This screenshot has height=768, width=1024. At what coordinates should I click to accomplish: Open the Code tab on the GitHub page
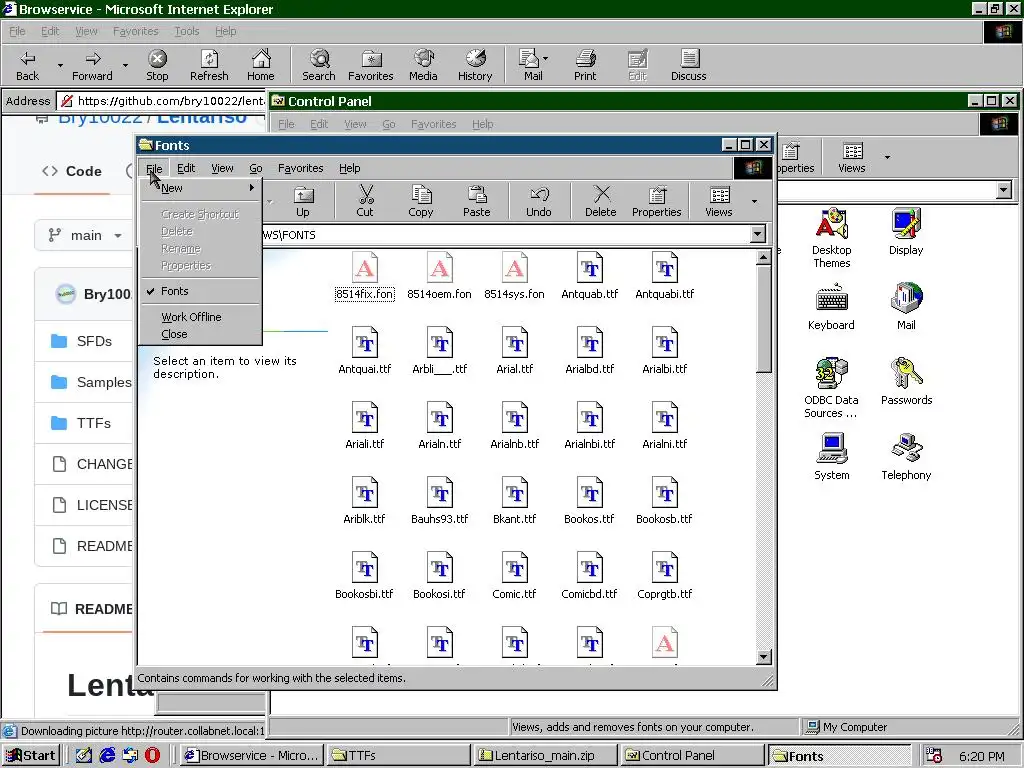[x=72, y=171]
